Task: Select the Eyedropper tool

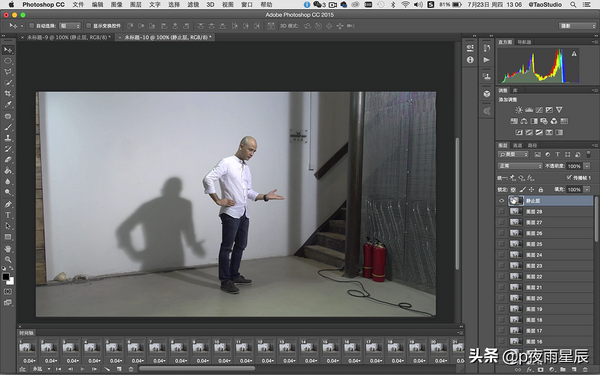Action: click(x=8, y=104)
